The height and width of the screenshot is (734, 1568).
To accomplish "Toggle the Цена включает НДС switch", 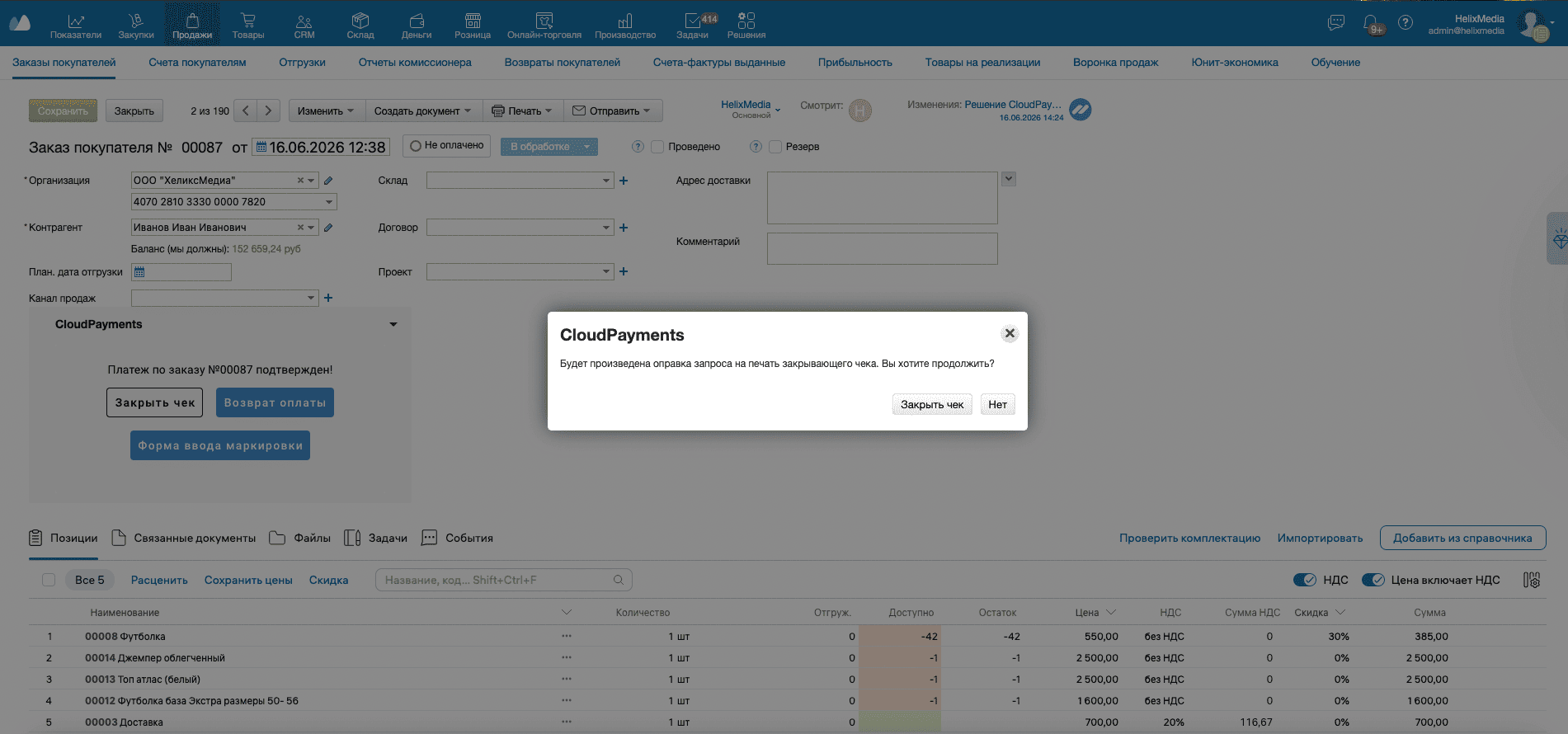I will (1373, 580).
